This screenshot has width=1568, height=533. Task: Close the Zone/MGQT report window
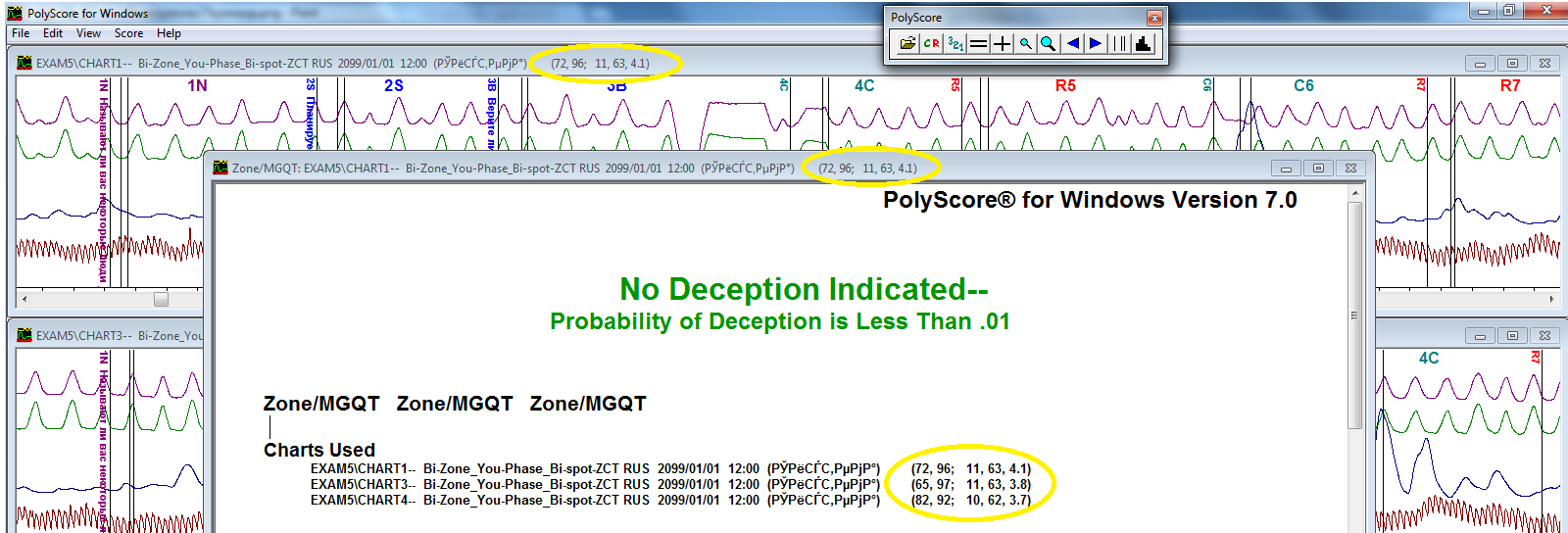[1350, 169]
